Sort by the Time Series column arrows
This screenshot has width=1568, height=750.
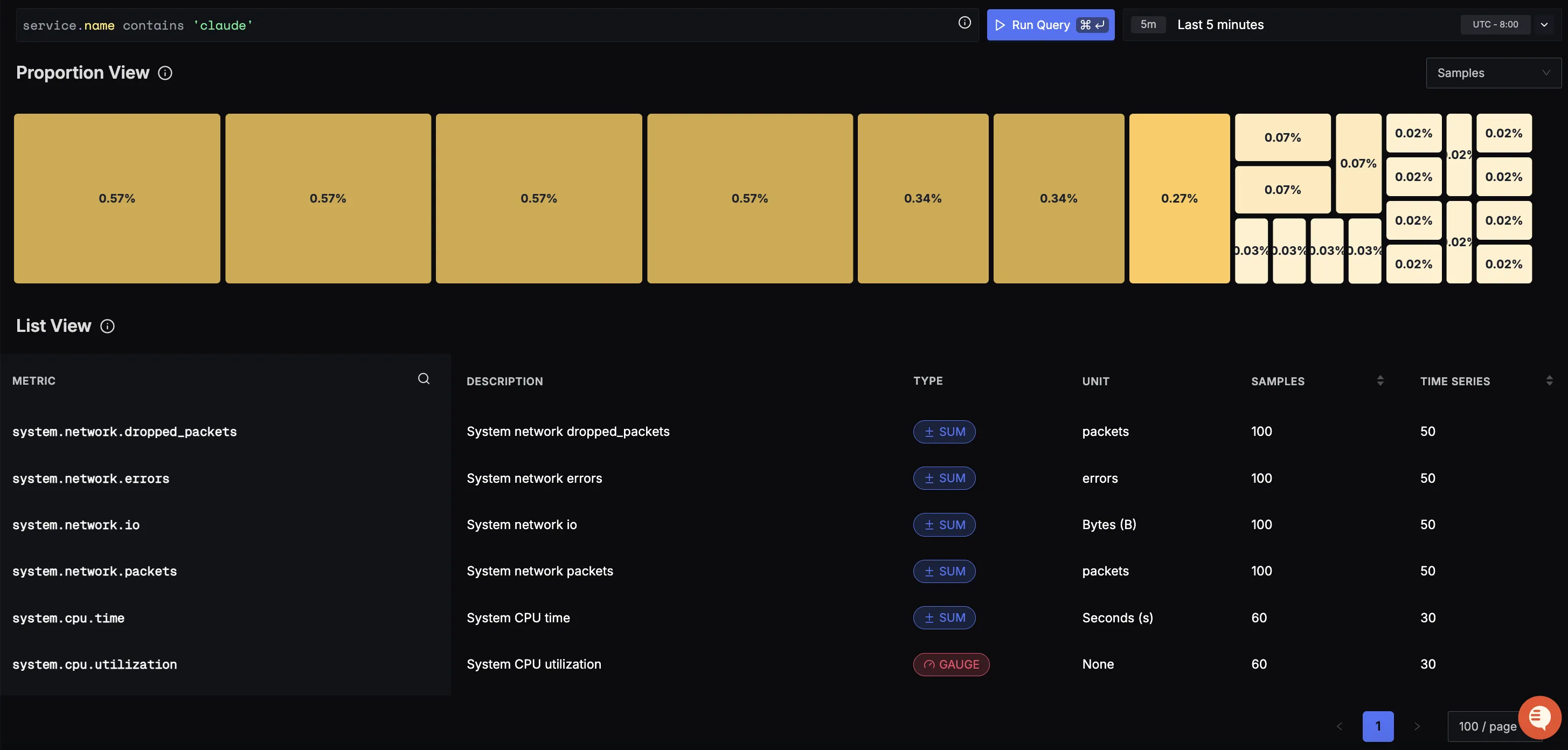tap(1549, 380)
